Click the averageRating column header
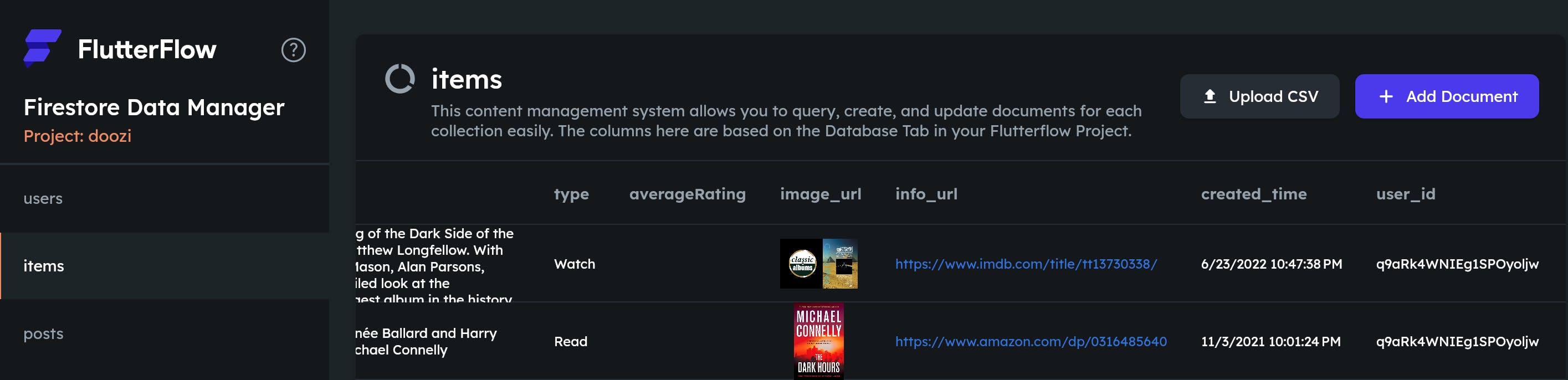Screen dimensions: 1568x380 [686, 194]
